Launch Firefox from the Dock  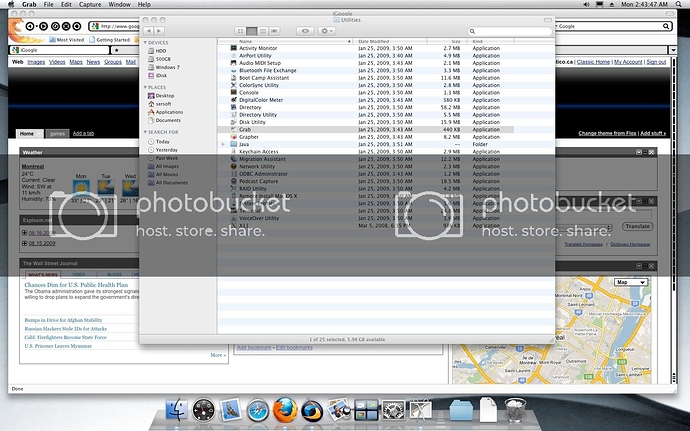(x=285, y=410)
